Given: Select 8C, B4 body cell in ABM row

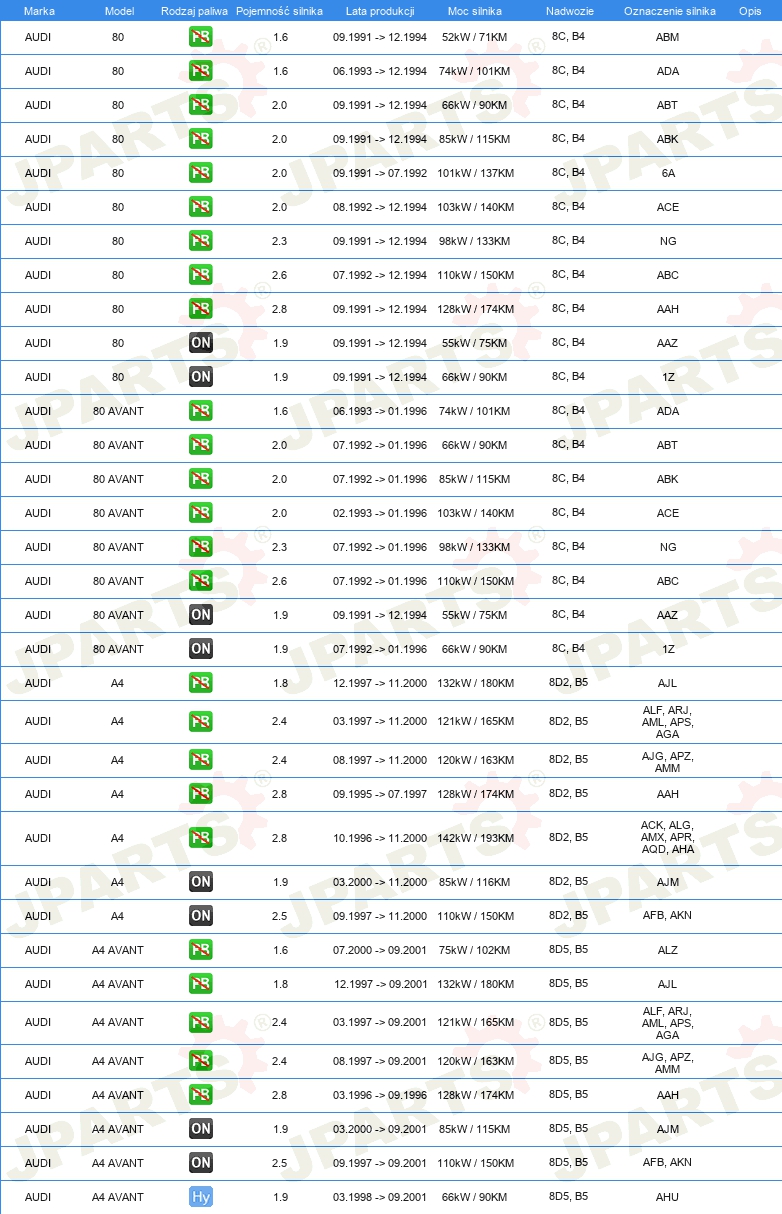Looking at the screenshot, I should coord(568,36).
